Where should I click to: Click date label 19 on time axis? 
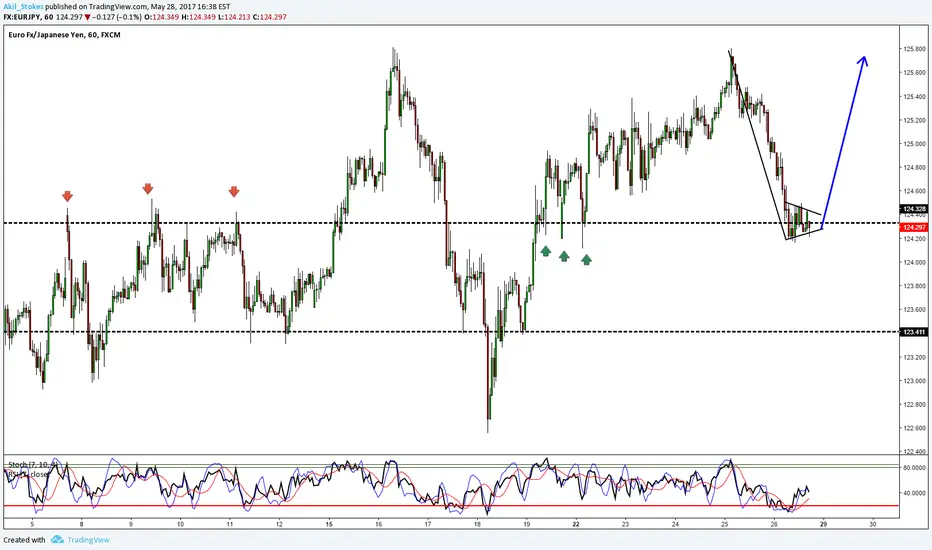[527, 524]
